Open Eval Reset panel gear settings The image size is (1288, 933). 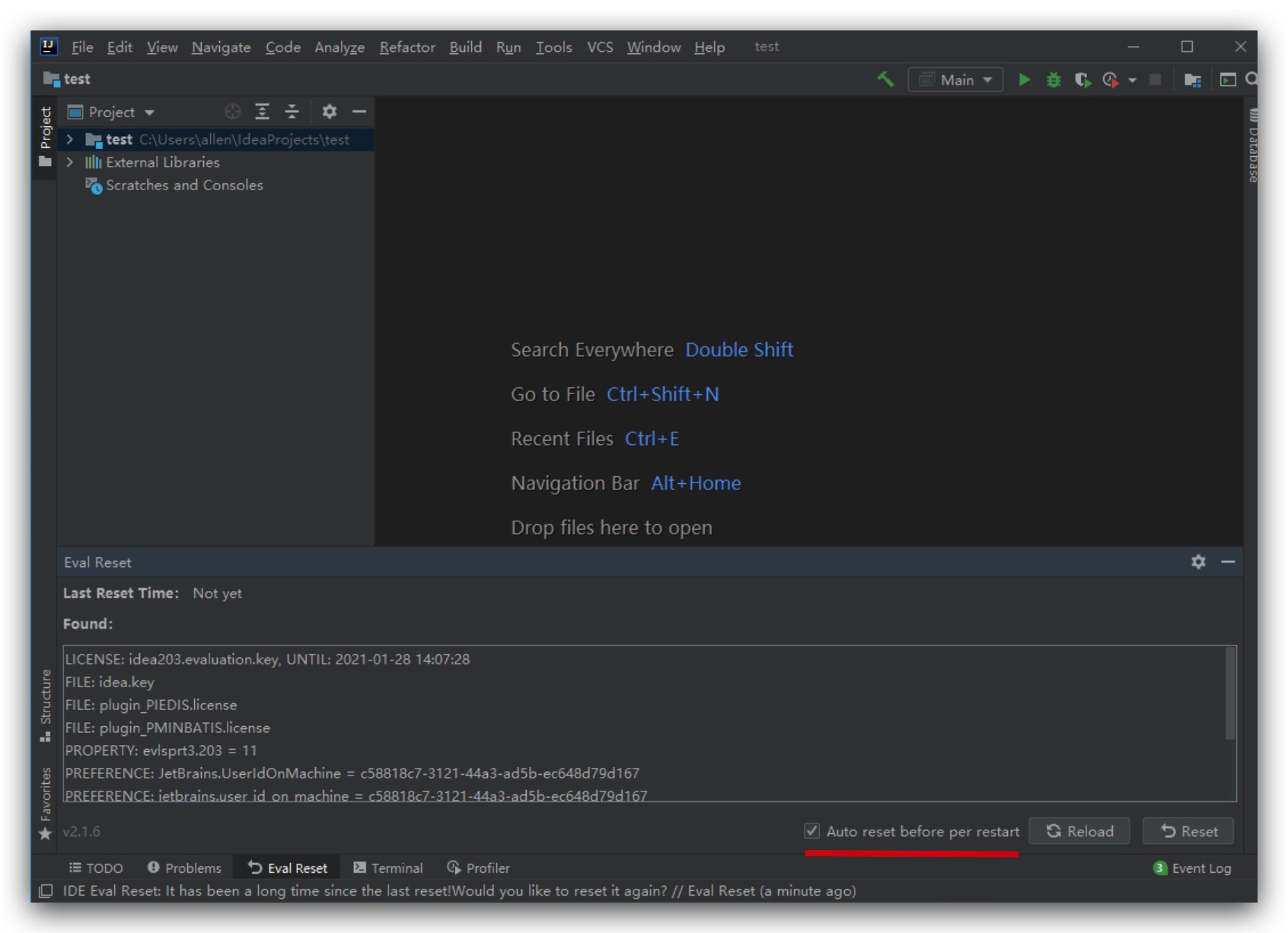coord(1198,562)
